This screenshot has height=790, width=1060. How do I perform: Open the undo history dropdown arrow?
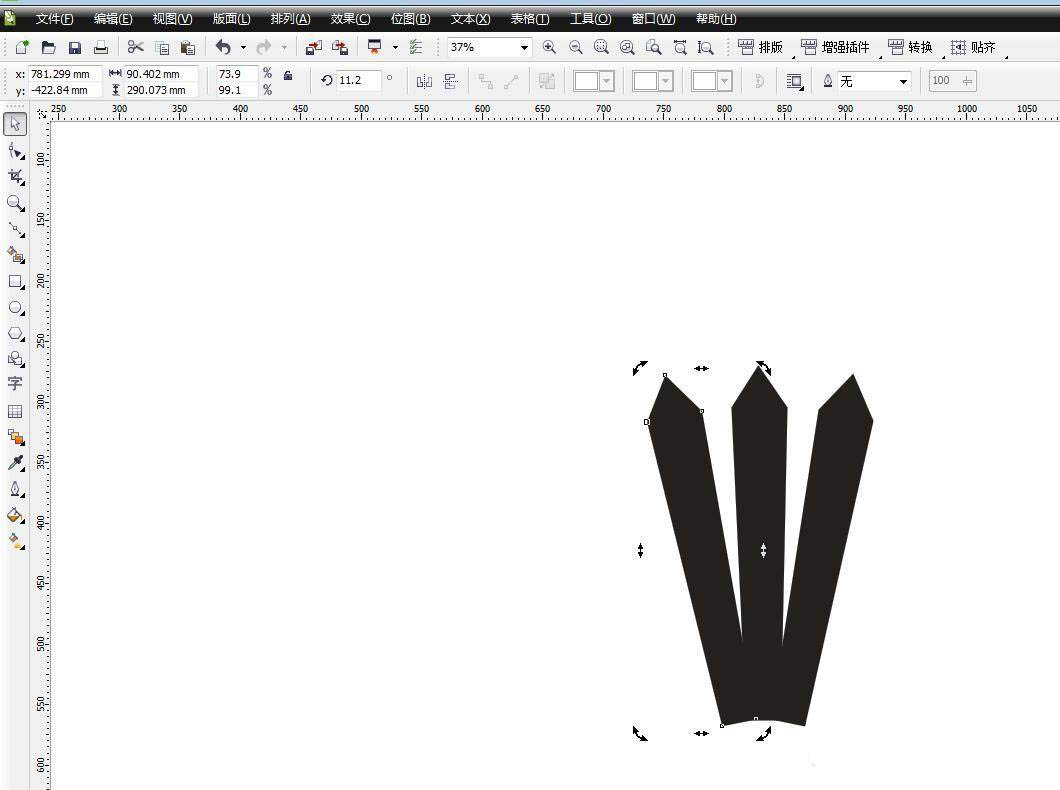pos(243,48)
